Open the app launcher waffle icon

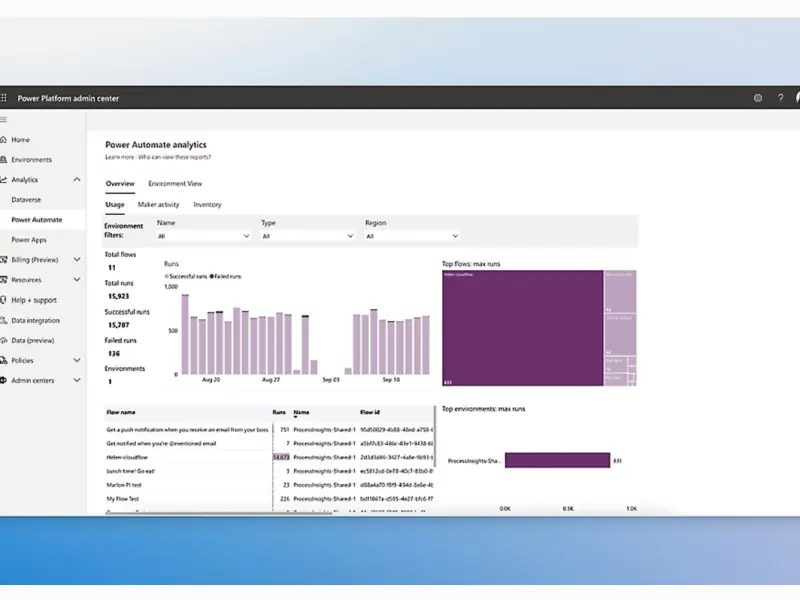tap(4, 98)
